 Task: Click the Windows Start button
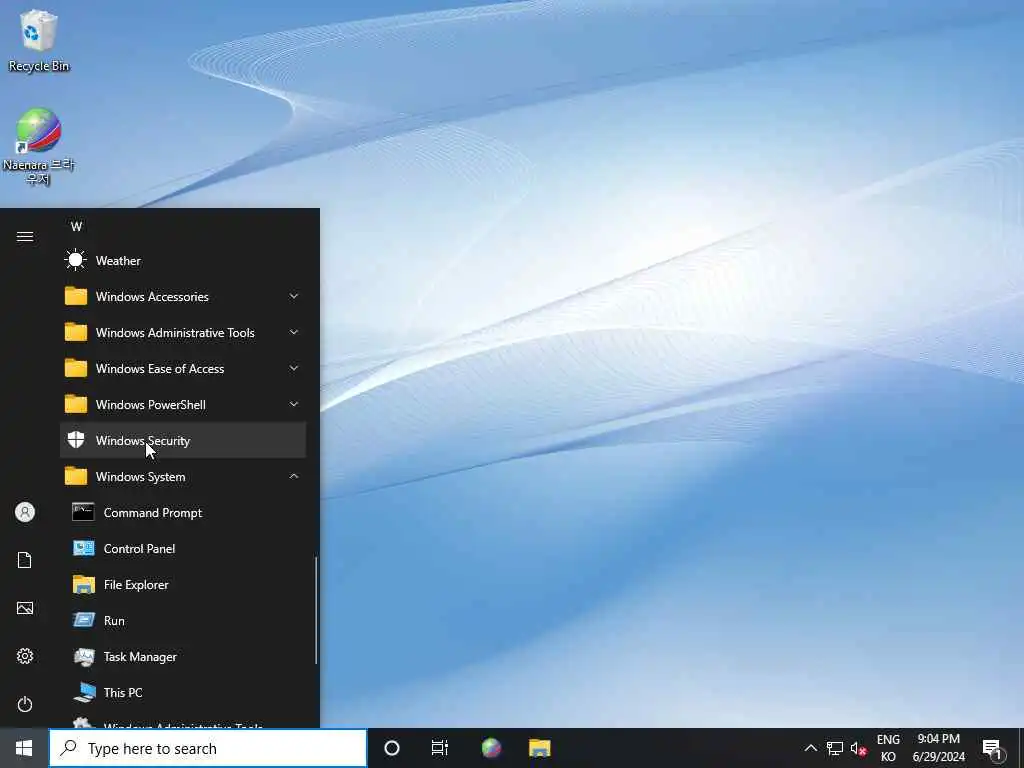(x=24, y=748)
